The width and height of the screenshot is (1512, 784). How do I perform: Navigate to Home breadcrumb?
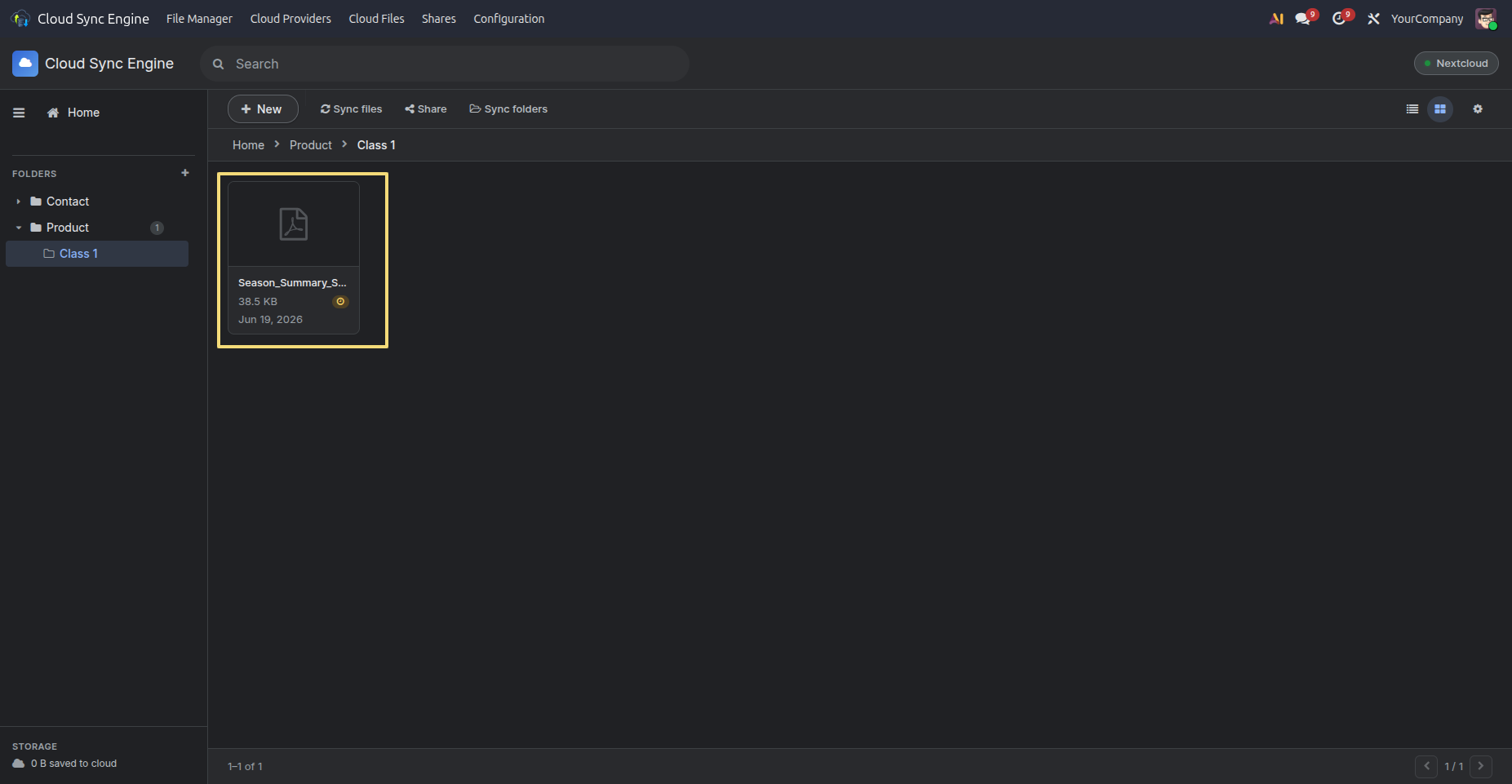point(248,145)
